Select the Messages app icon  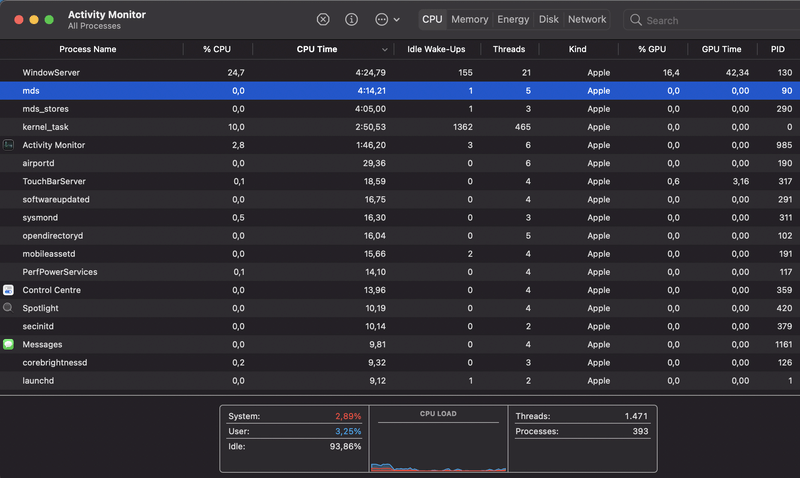point(8,344)
